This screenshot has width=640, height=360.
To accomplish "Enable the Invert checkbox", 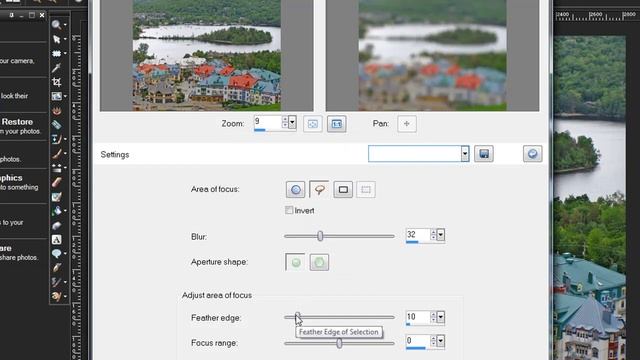I will tap(289, 210).
